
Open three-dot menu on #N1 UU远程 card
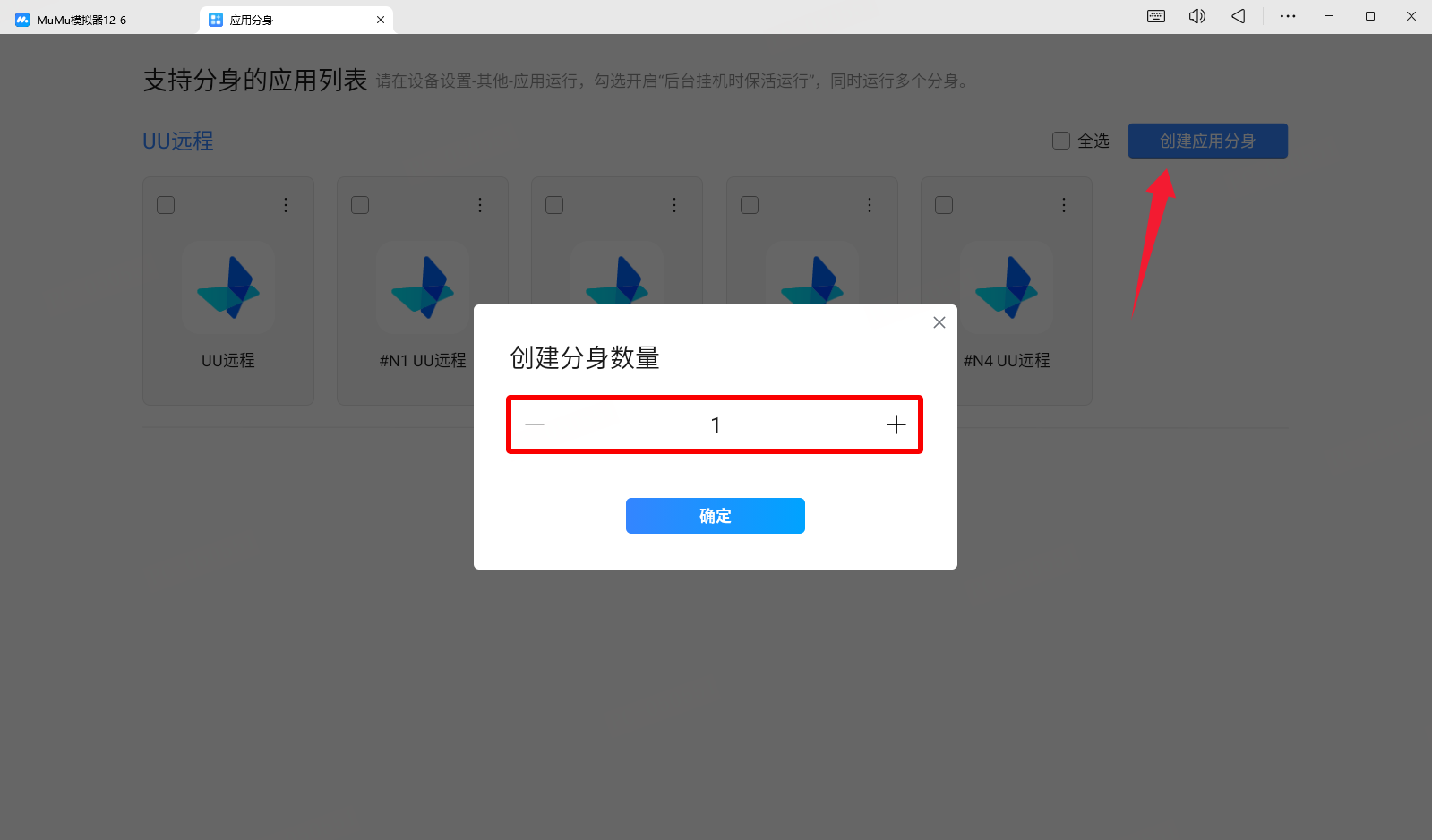click(x=480, y=205)
